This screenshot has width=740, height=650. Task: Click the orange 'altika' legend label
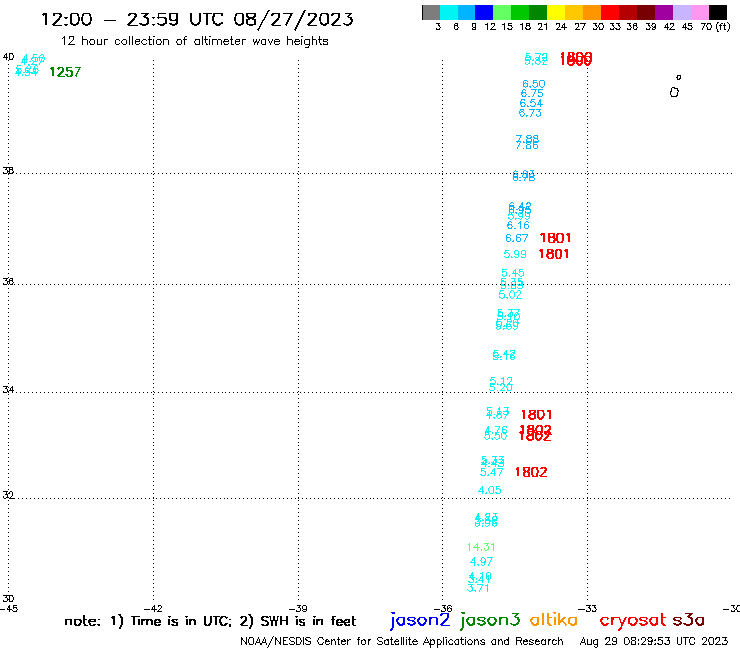pyautogui.click(x=554, y=619)
